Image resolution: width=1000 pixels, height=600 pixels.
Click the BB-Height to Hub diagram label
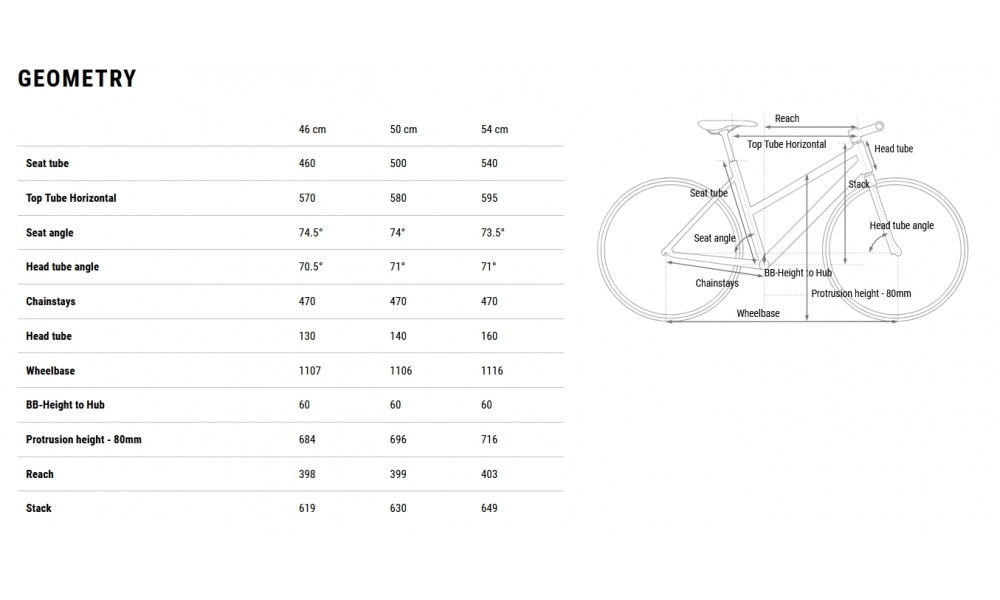(x=798, y=272)
